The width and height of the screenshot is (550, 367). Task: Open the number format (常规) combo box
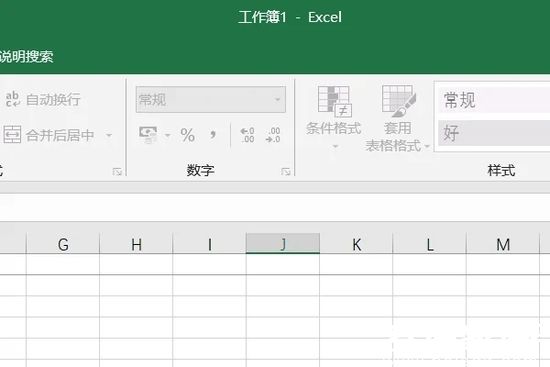210,100
